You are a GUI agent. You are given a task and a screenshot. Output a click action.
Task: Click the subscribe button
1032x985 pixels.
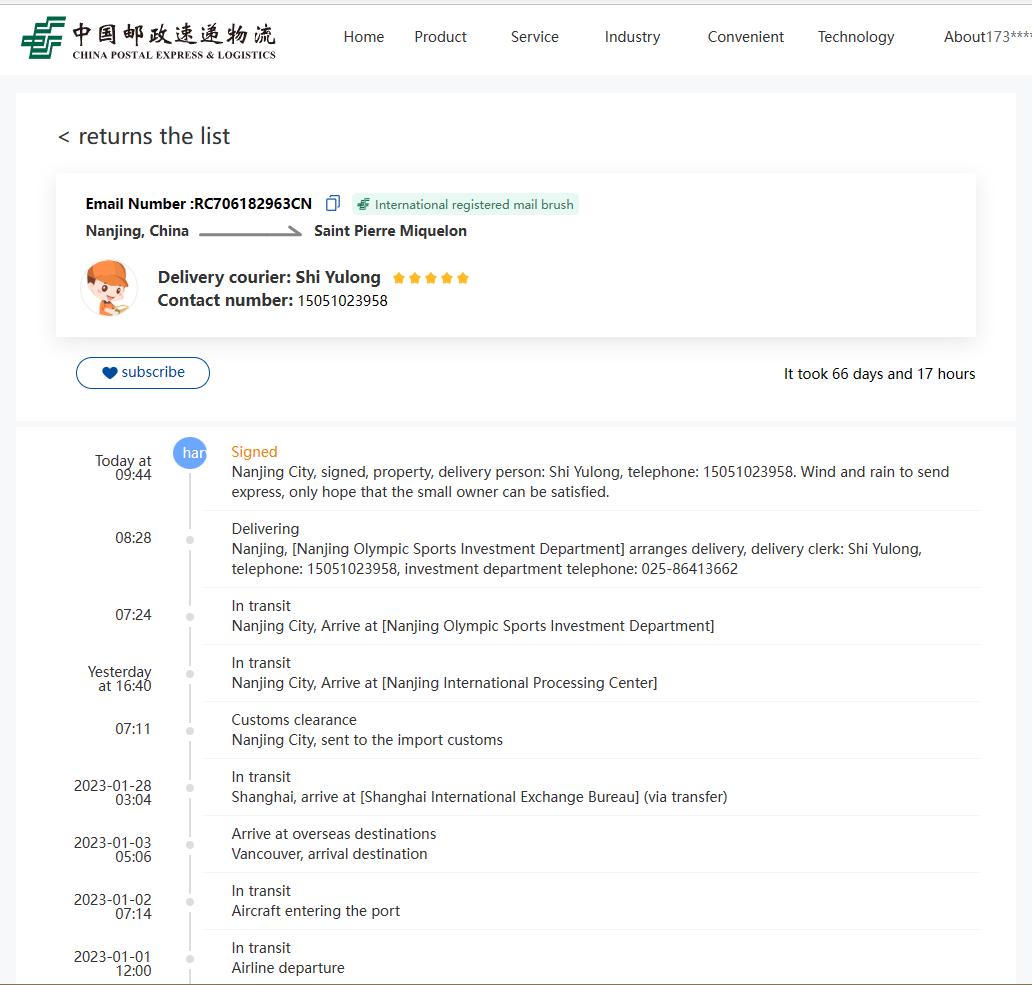(x=143, y=373)
